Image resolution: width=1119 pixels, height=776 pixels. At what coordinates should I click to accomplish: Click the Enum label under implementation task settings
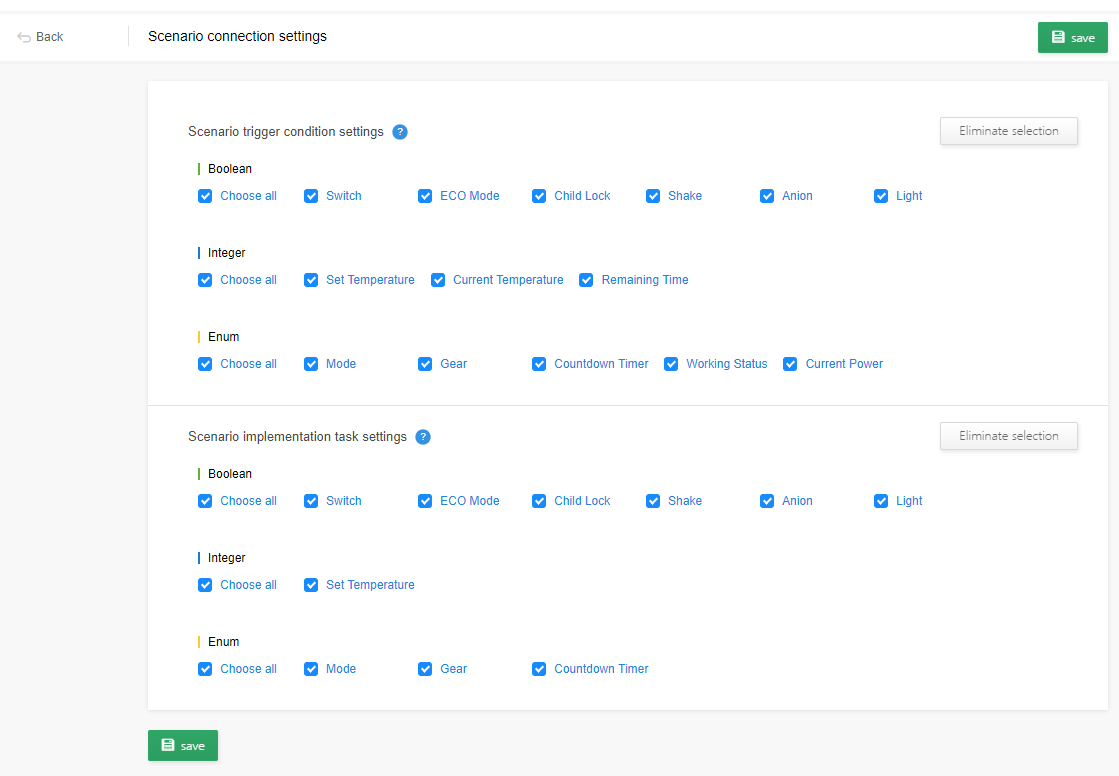tap(223, 642)
